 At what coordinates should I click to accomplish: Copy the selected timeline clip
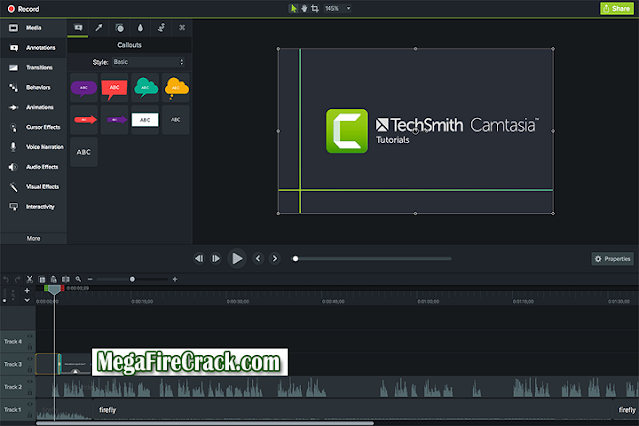(42, 279)
